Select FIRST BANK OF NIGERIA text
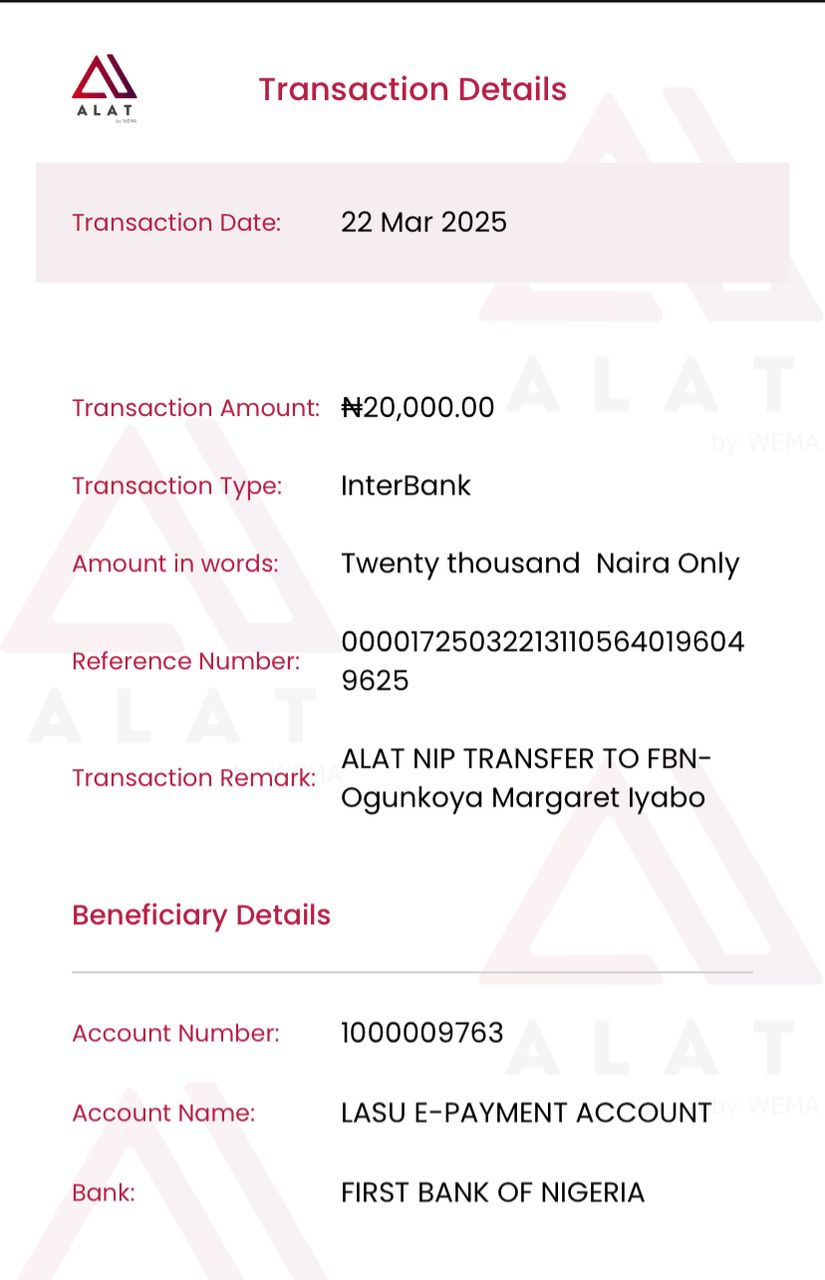The height and width of the screenshot is (1280, 825). 493,1192
